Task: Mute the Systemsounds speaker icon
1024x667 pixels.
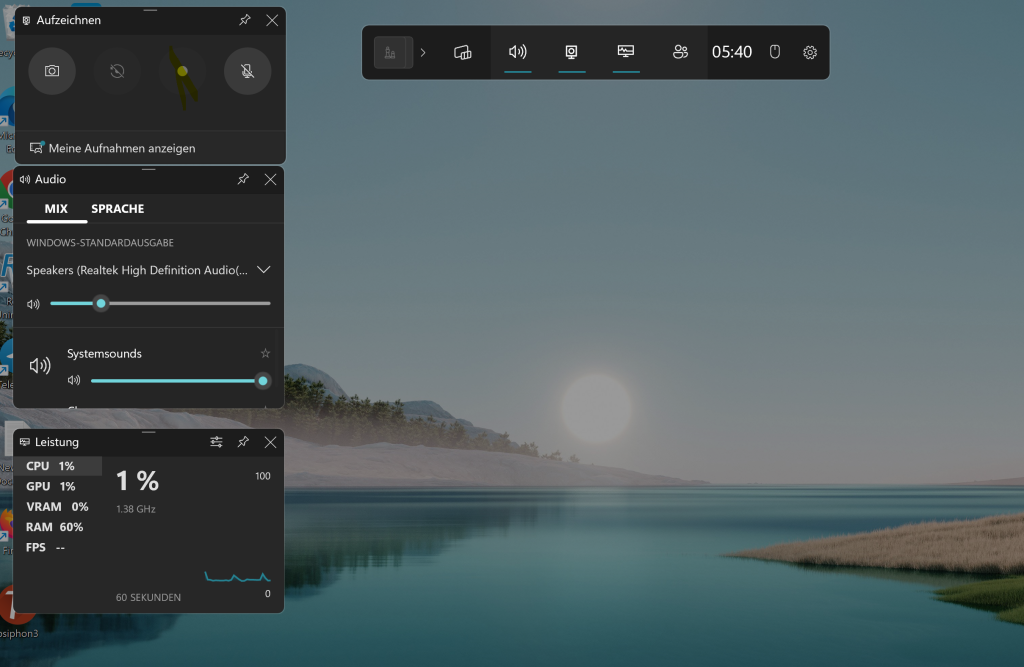Action: (73, 380)
